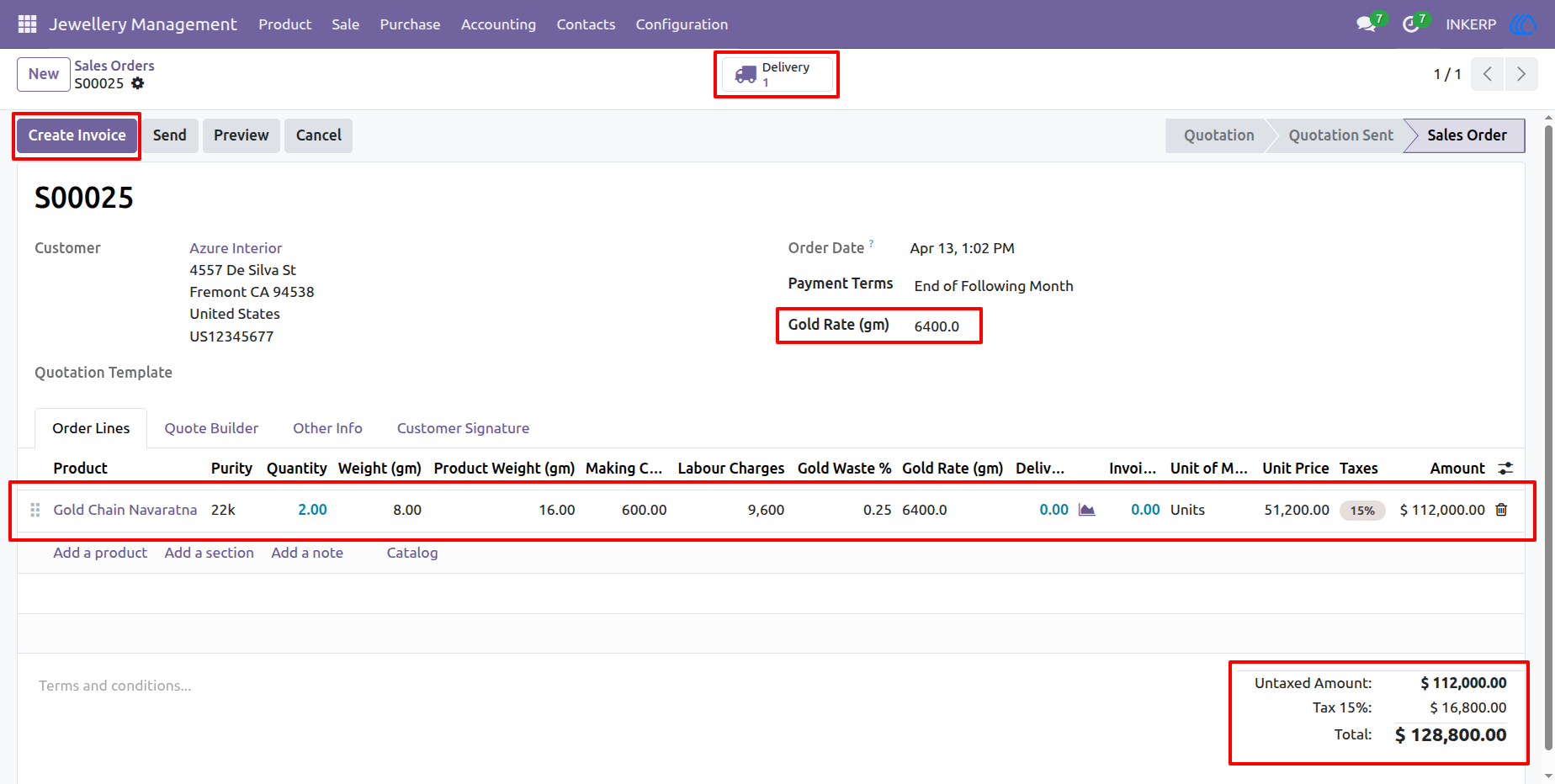The height and width of the screenshot is (784, 1555).
Task: Open the Configuration menu
Action: [682, 24]
